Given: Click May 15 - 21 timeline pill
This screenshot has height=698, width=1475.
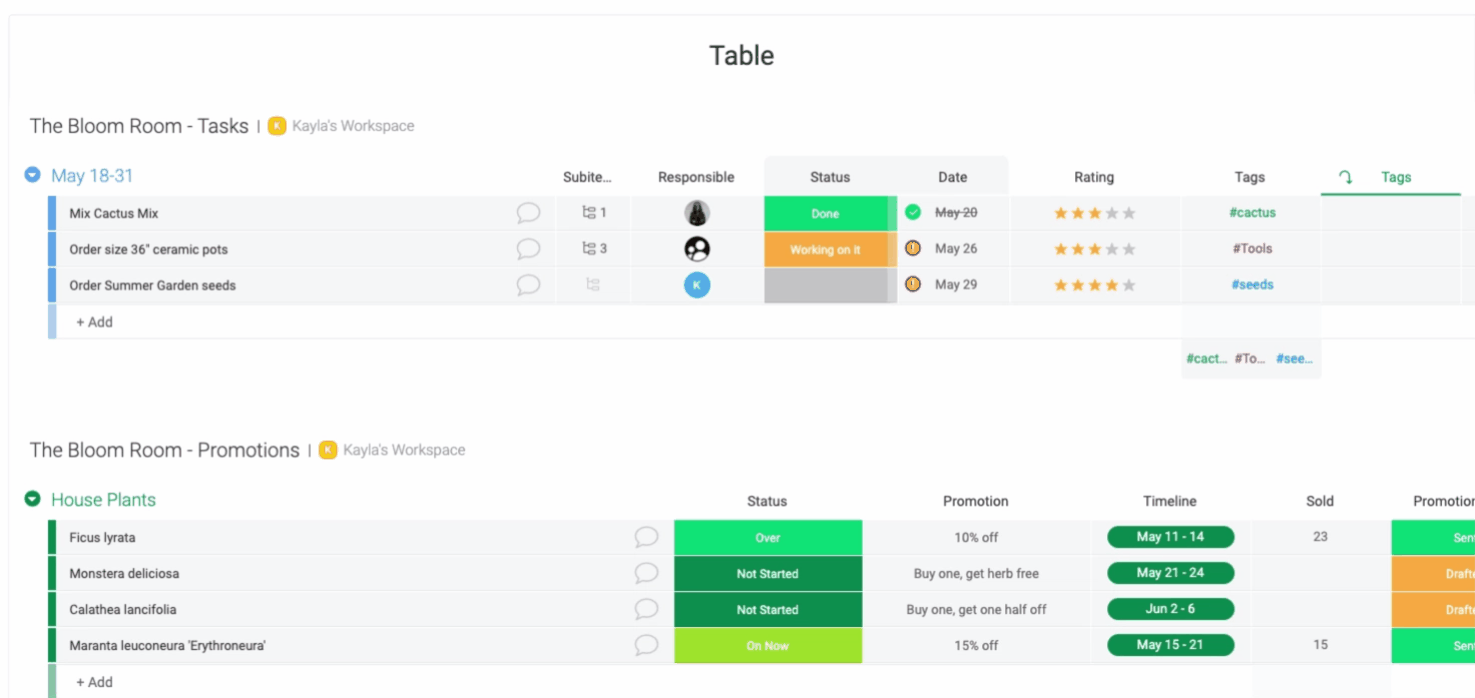Looking at the screenshot, I should pyautogui.click(x=1170, y=645).
